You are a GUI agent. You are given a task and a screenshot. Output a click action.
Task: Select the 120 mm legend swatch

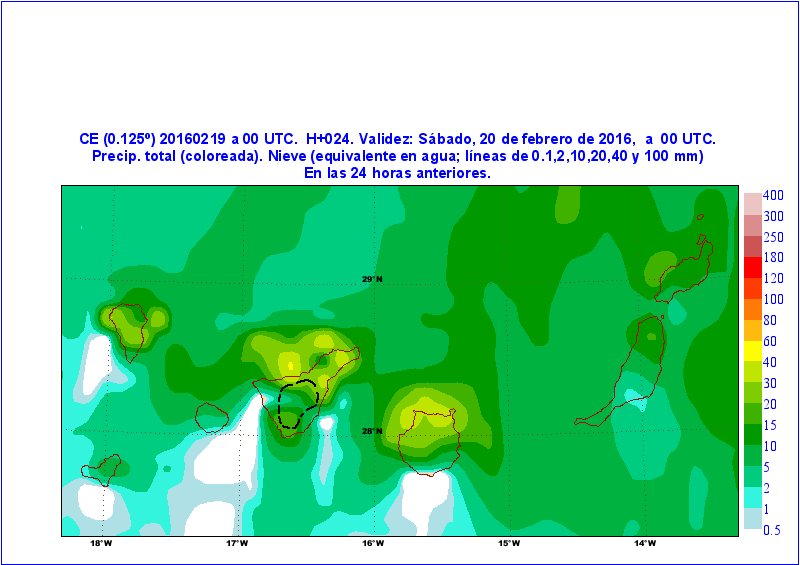[753, 287]
